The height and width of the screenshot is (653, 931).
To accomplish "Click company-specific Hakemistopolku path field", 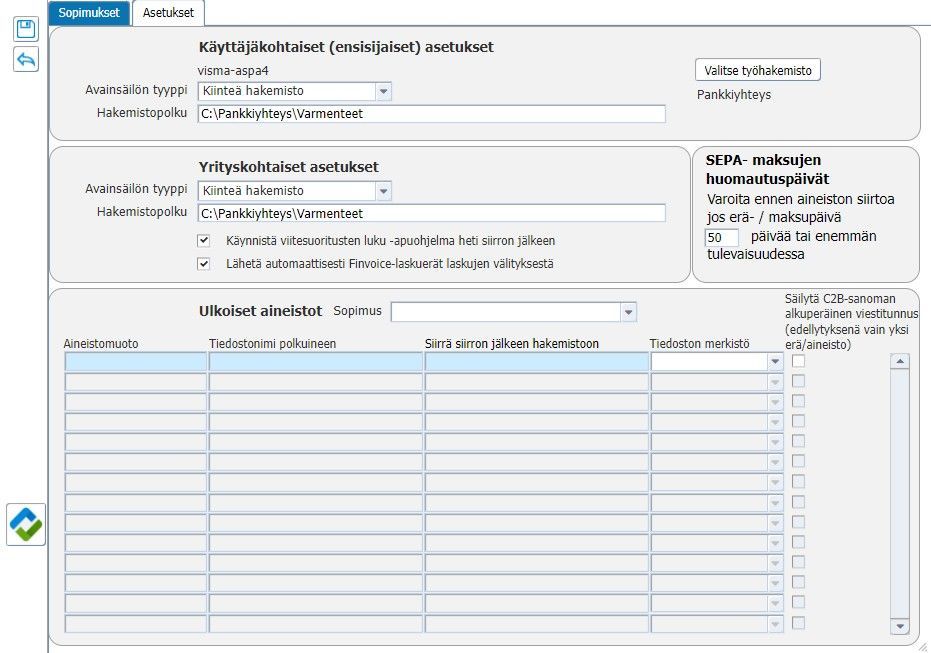I will 432,214.
